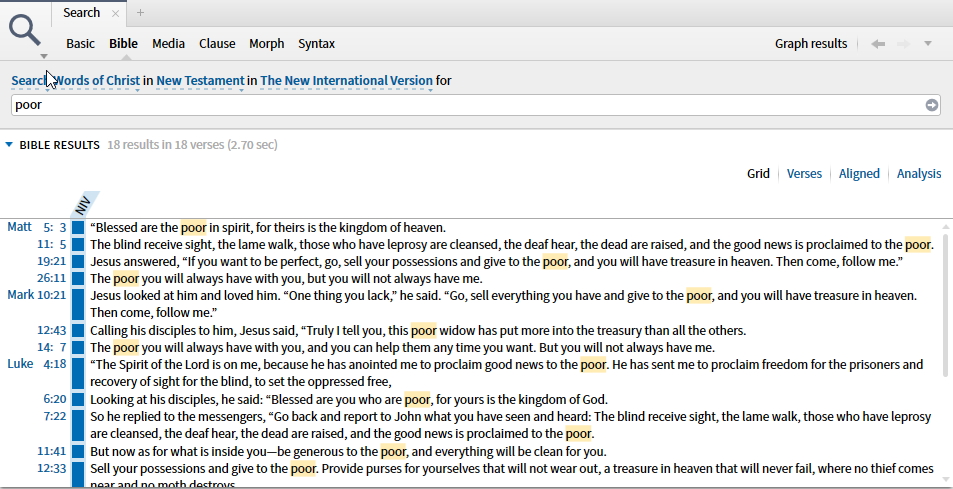Viewport: 953px width, 489px height.
Task: Open verse reference 7:22 under Luke
Action: [x=55, y=416]
